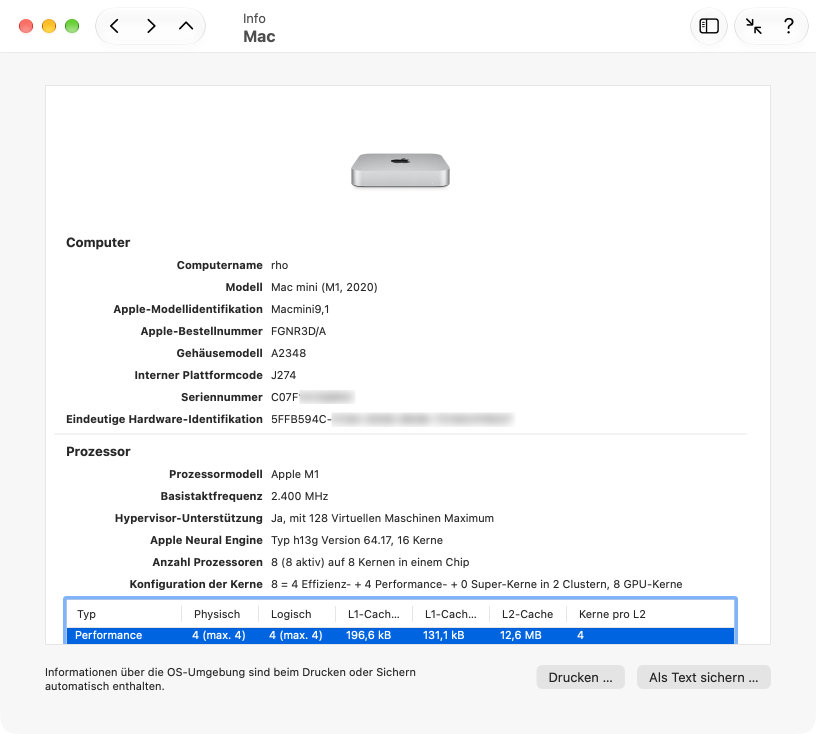Click the case model value A2348

288,353
